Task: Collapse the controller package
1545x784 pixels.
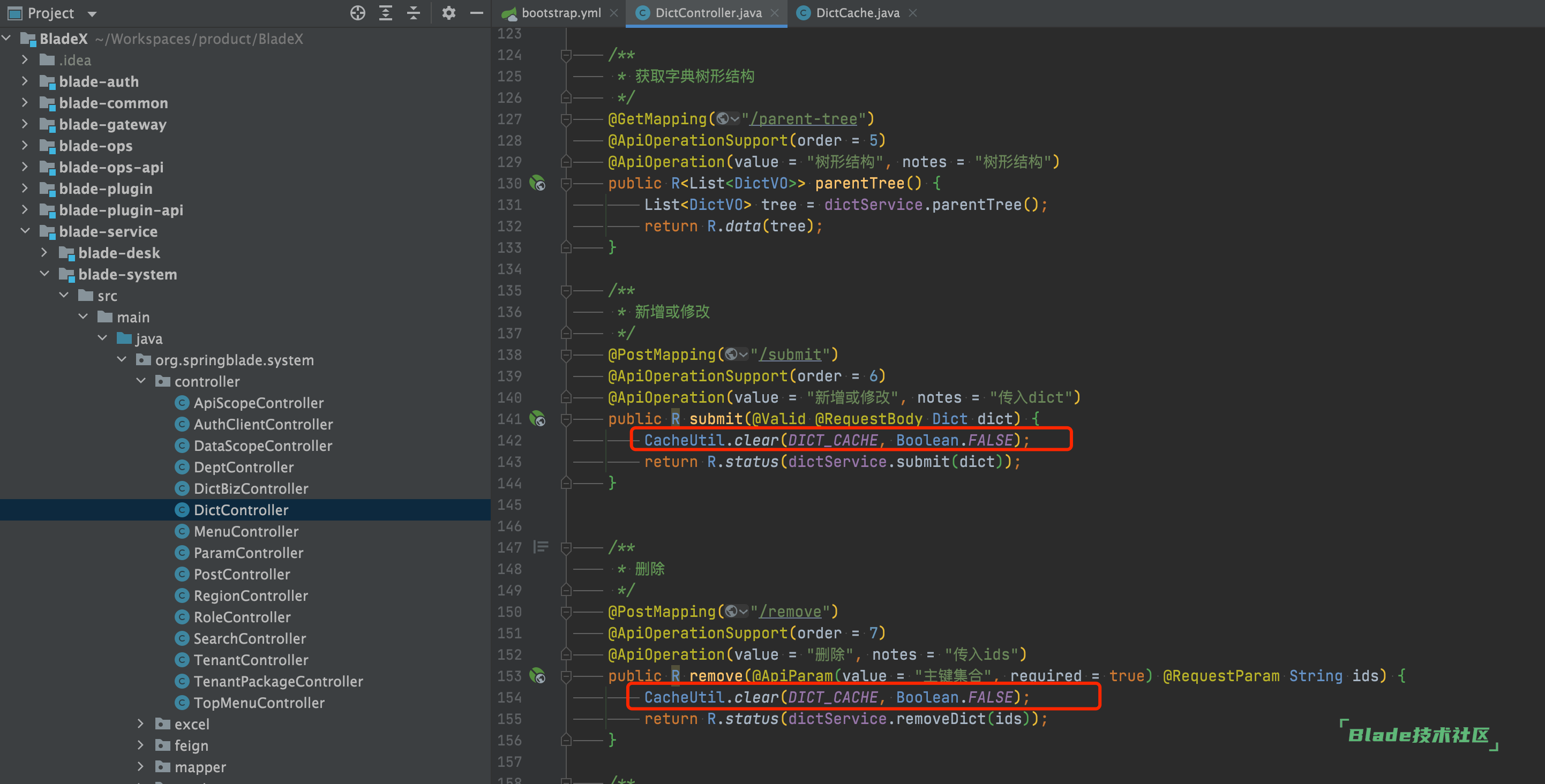Action: (140, 381)
